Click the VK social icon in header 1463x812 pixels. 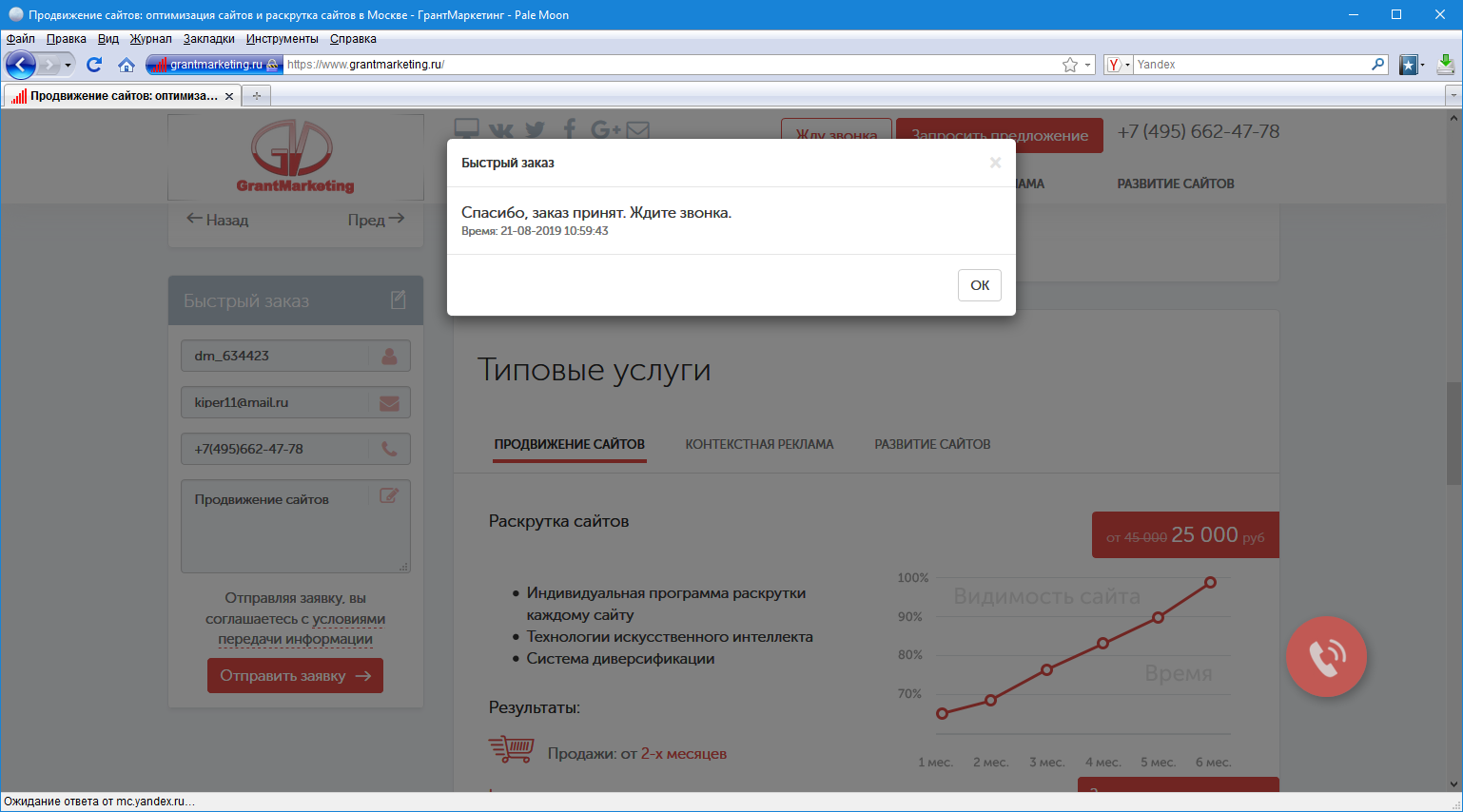[x=500, y=130]
